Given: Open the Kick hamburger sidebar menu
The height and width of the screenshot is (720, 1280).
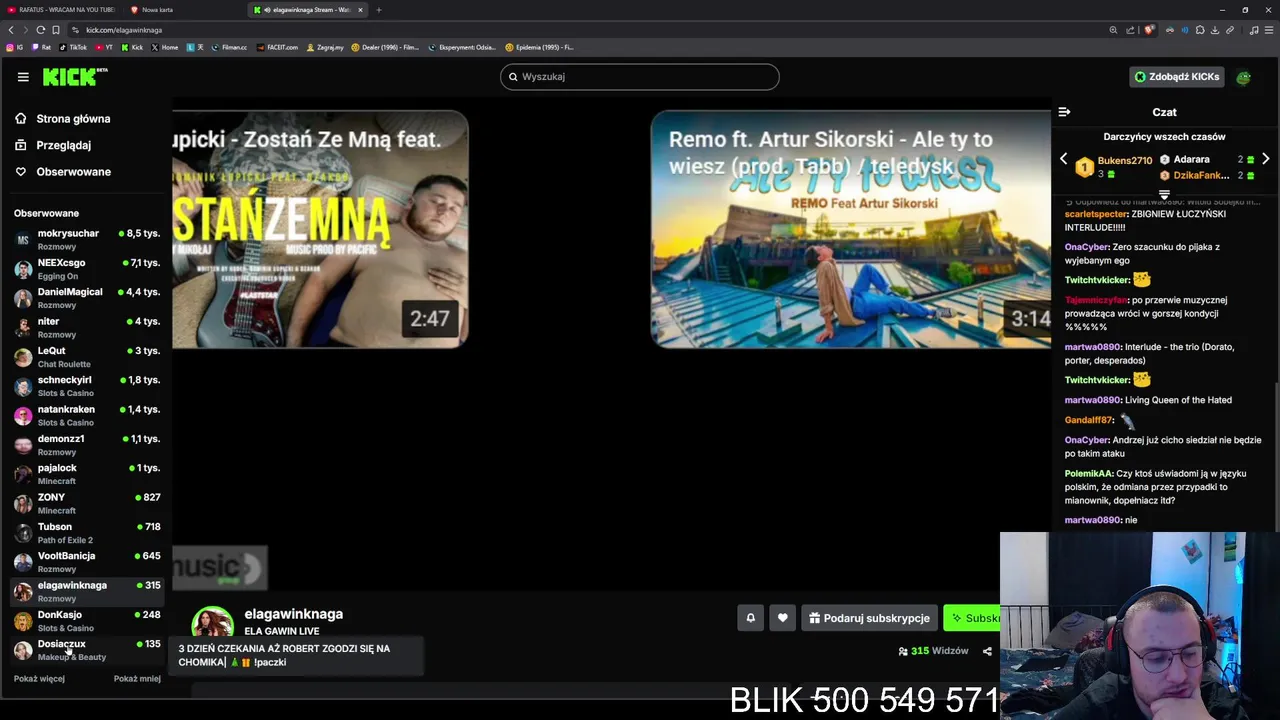Looking at the screenshot, I should [x=23, y=77].
